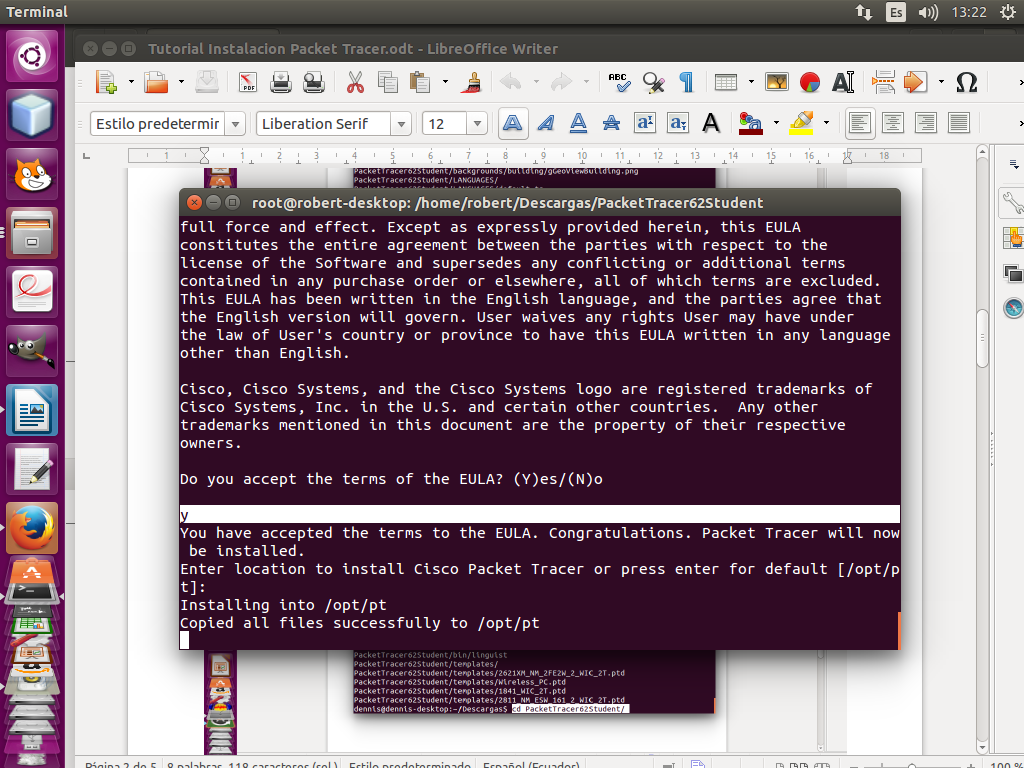Image resolution: width=1024 pixels, height=768 pixels.
Task: Apply the dark red font color
Action: coord(751,123)
